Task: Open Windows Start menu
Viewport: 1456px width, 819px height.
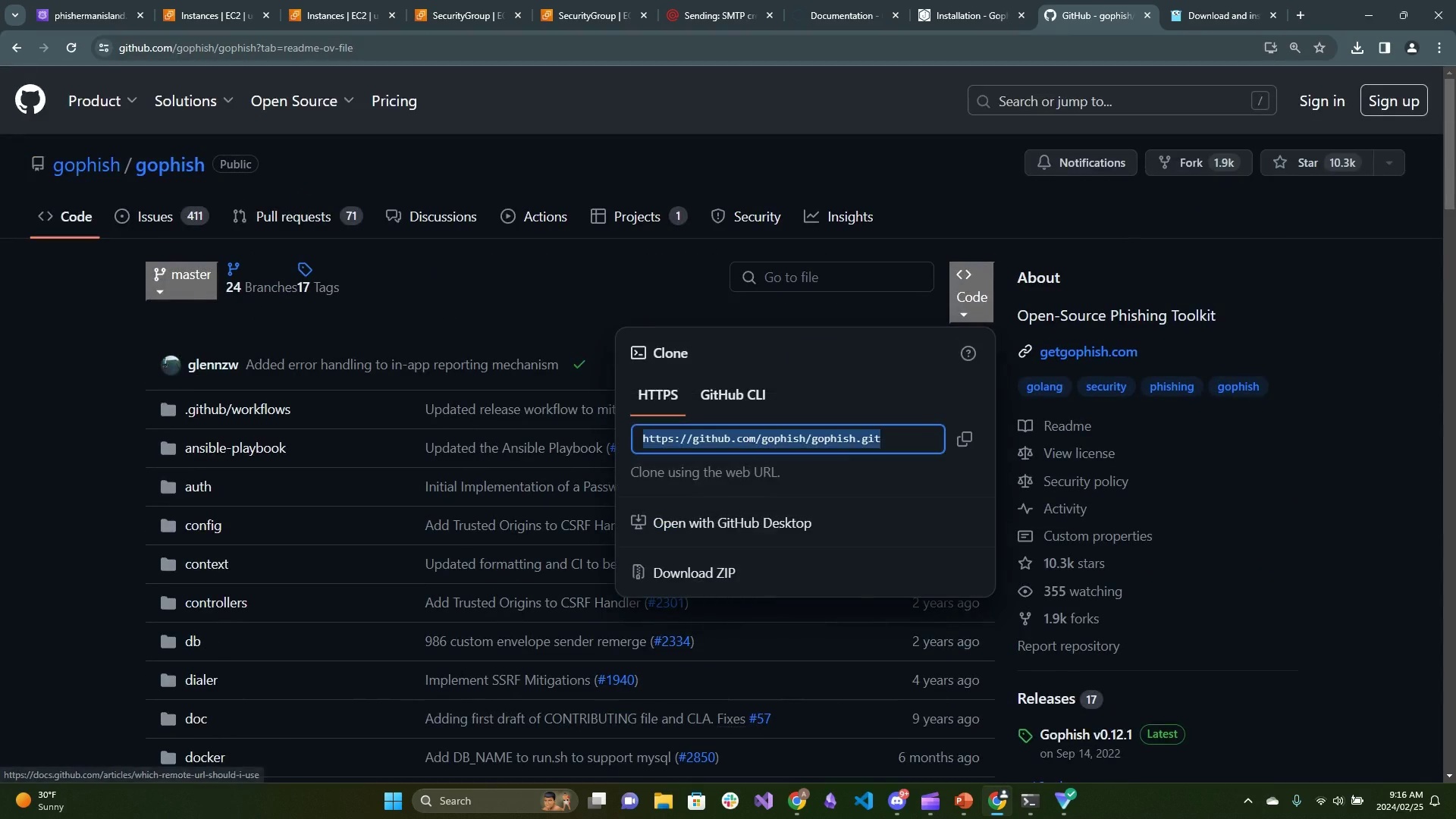Action: (393, 801)
